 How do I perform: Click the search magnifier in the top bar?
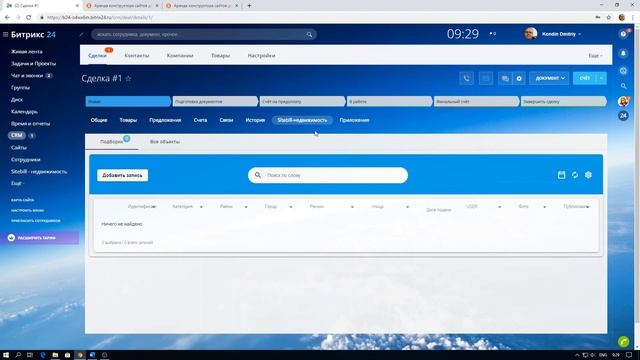coord(309,35)
